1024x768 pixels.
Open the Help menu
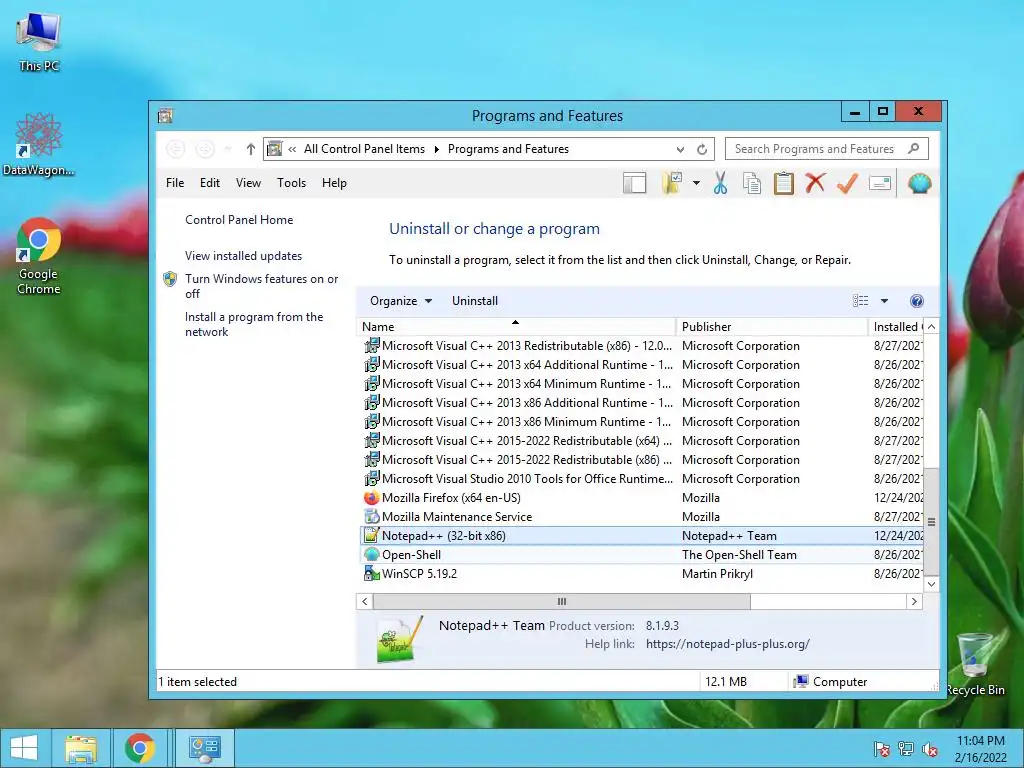pyautogui.click(x=334, y=183)
